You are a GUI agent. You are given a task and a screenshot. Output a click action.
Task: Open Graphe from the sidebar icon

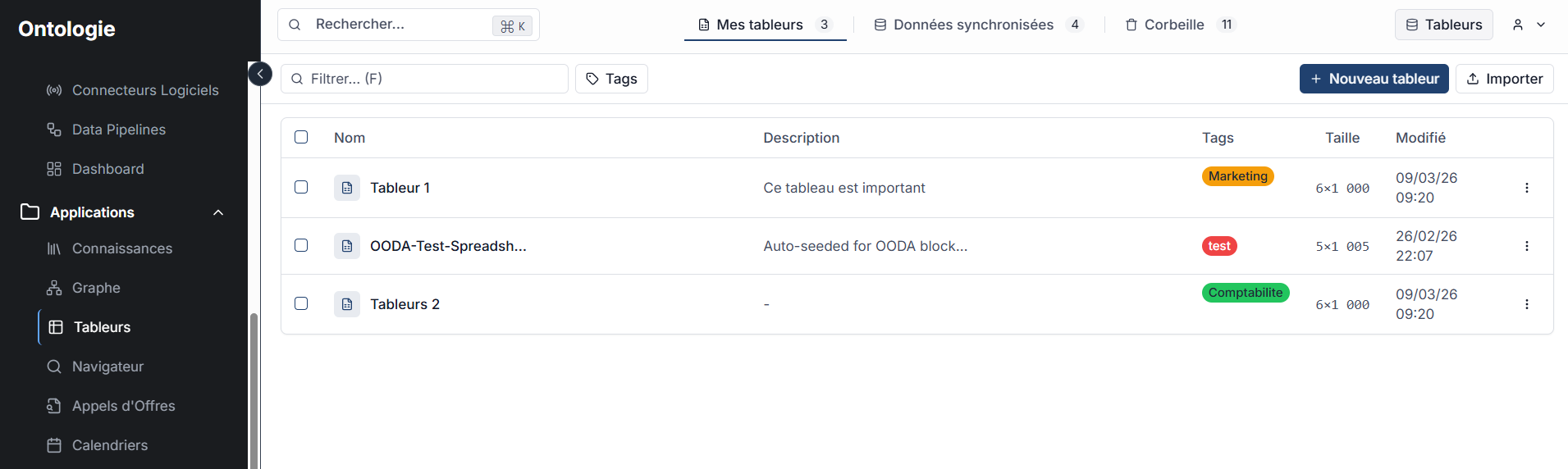(x=54, y=288)
